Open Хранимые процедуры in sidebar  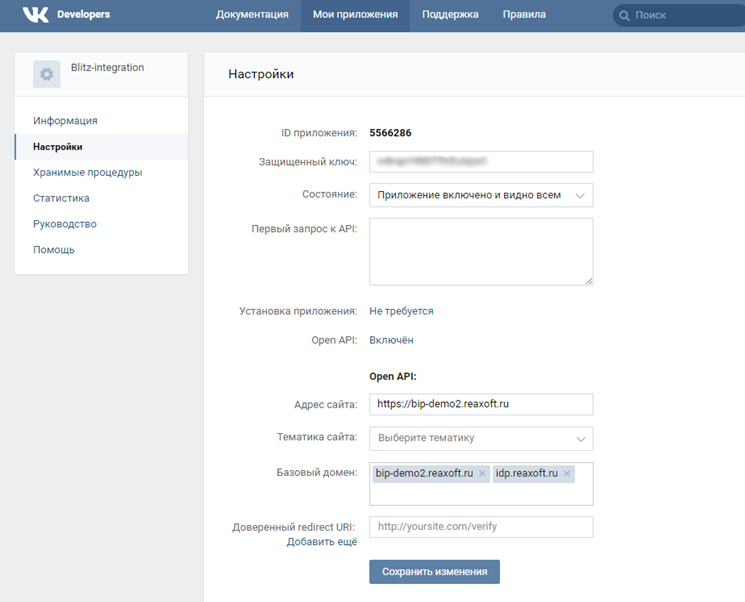point(87,172)
